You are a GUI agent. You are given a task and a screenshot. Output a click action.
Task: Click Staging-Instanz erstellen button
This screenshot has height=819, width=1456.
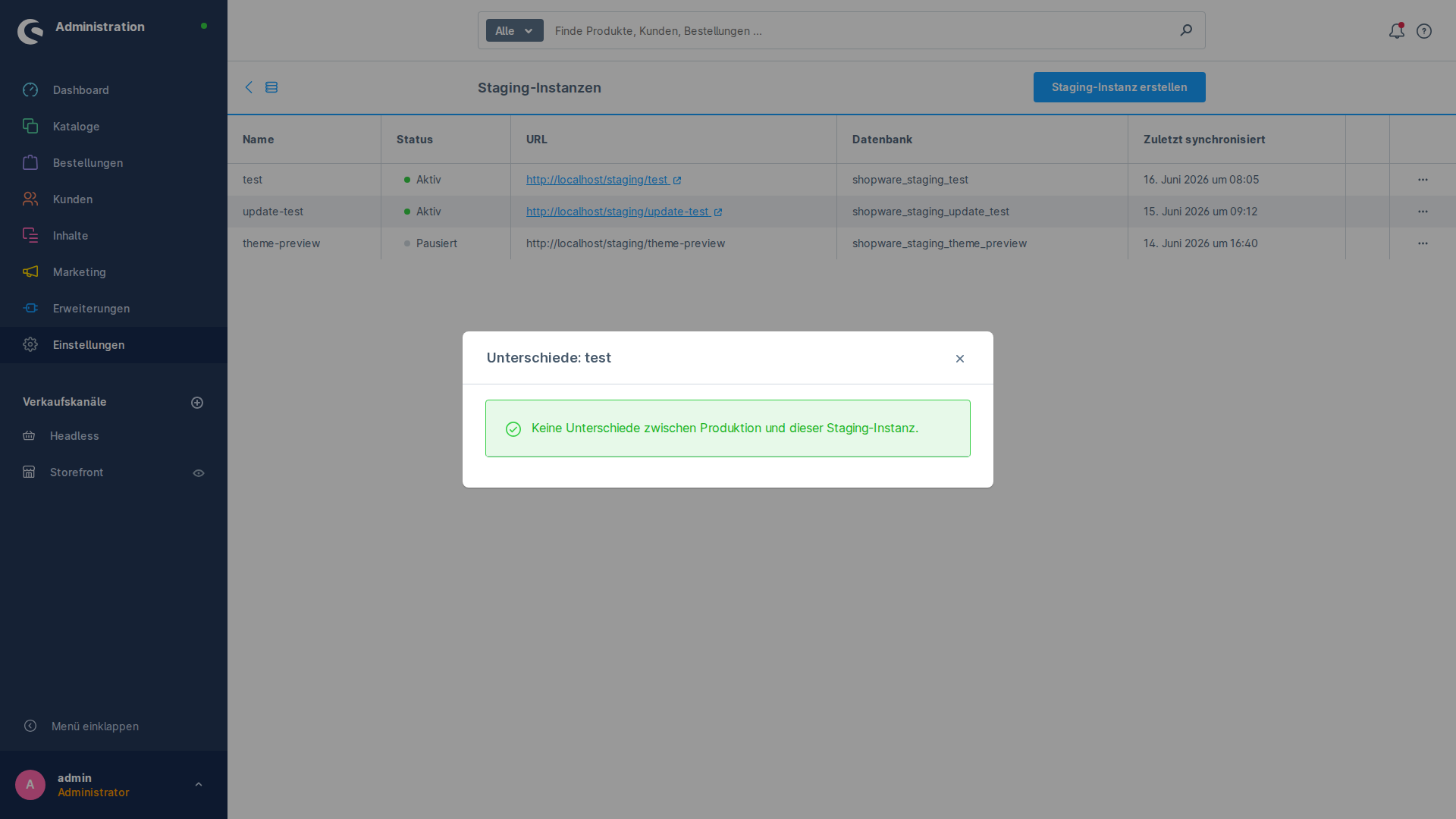click(x=1119, y=87)
